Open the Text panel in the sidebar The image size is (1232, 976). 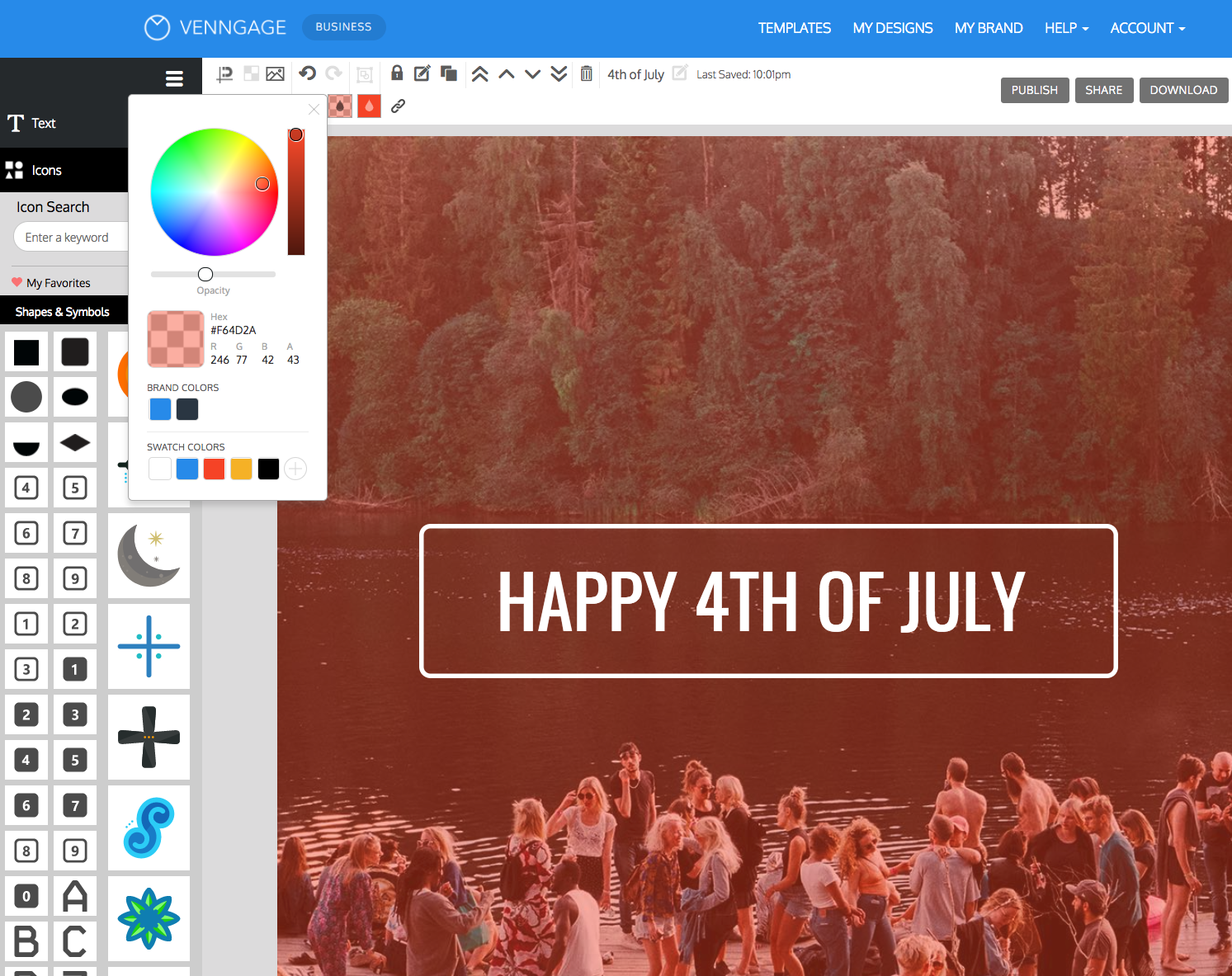pyautogui.click(x=43, y=124)
